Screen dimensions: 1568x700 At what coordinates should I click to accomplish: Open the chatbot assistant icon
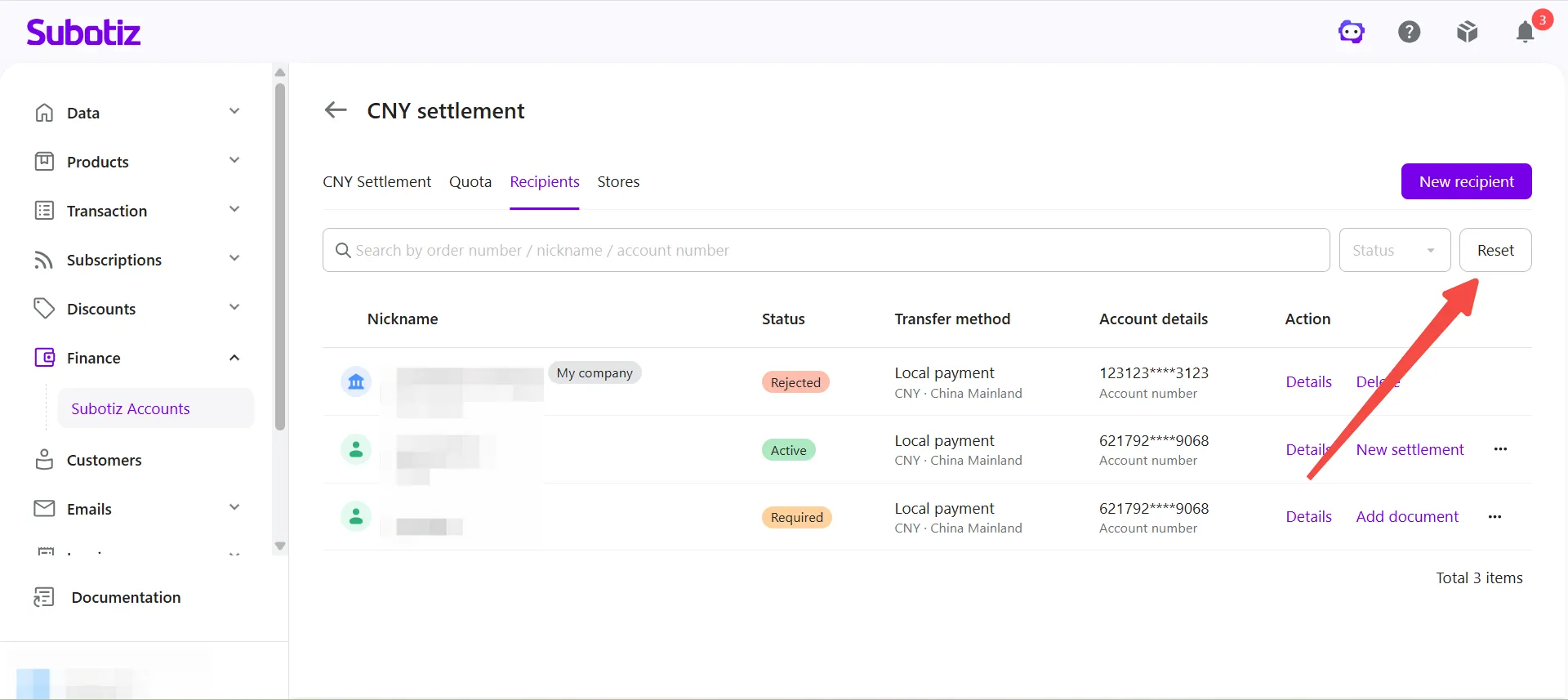1352,32
